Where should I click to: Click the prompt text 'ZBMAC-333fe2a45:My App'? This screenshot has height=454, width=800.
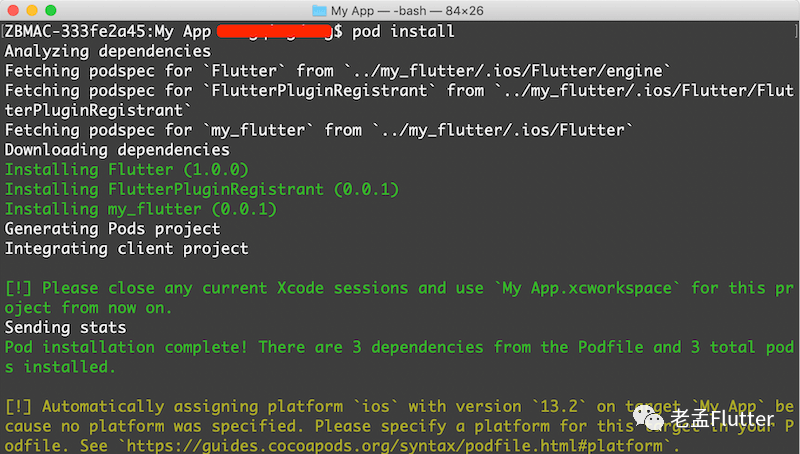pos(108,32)
